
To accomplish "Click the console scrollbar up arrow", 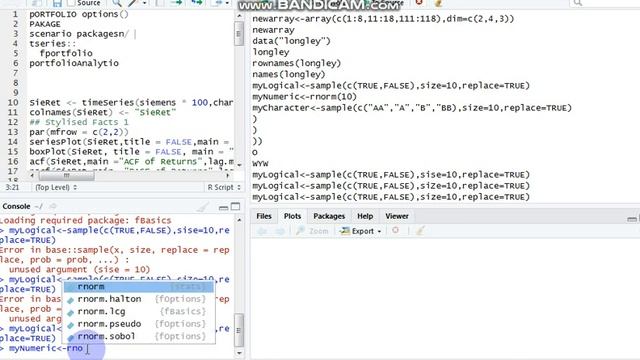I will click(x=239, y=220).
